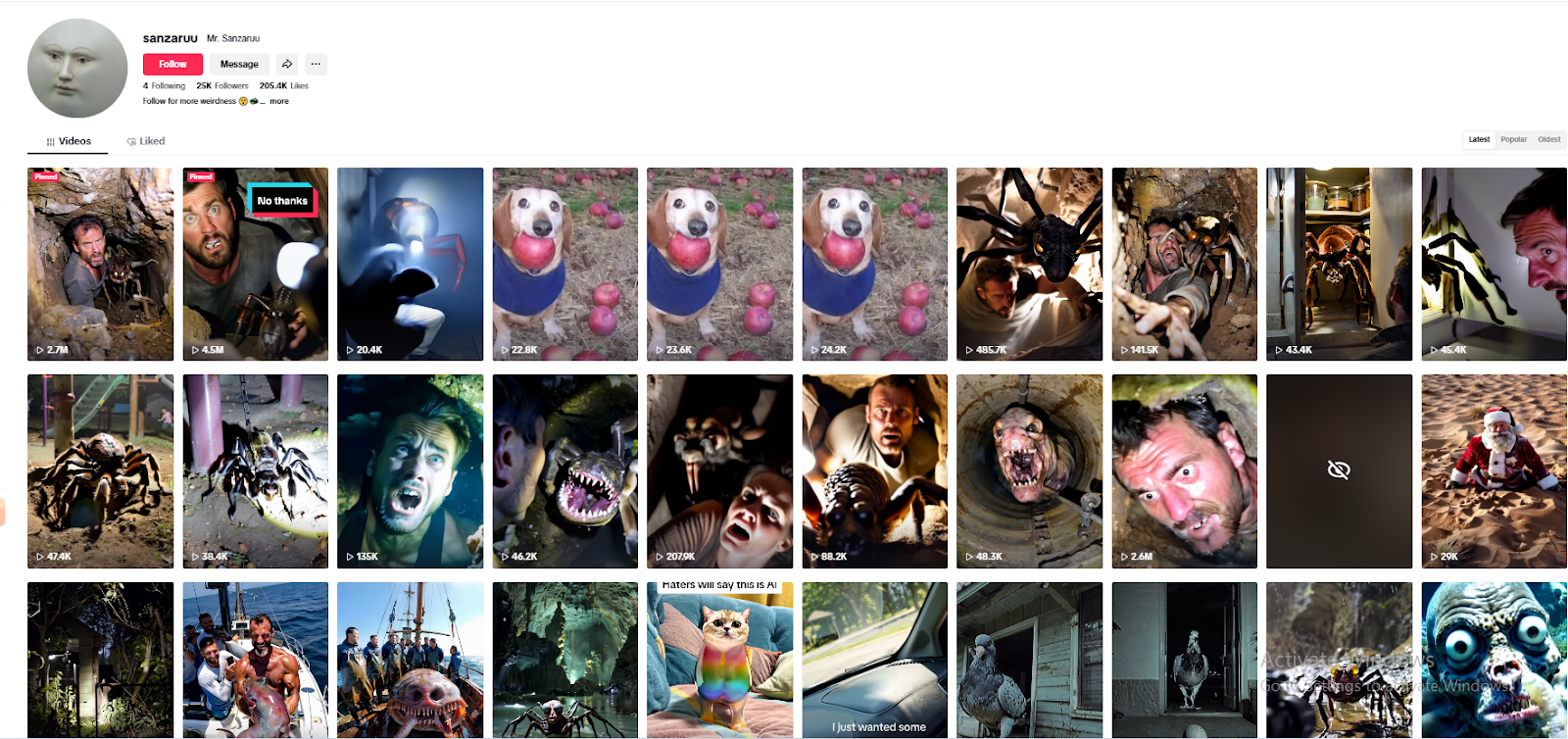Click the Pinned badge on first video
The image size is (1568, 739).
pyautogui.click(x=46, y=176)
